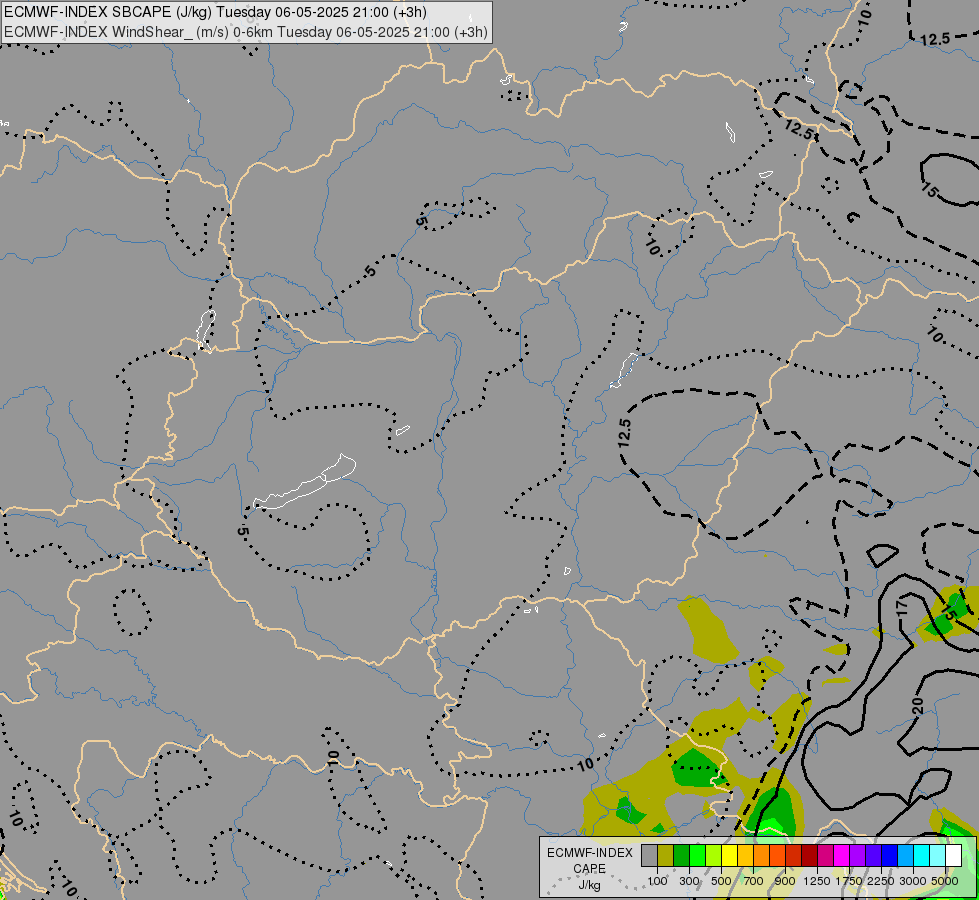Pick the pure blue legend swatch
This screenshot has height=900, width=979.
(890, 855)
